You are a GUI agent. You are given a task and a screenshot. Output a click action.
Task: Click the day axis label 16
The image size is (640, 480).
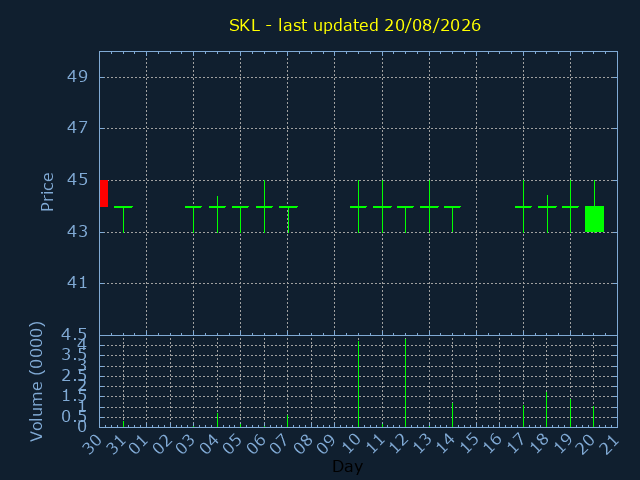[492, 444]
